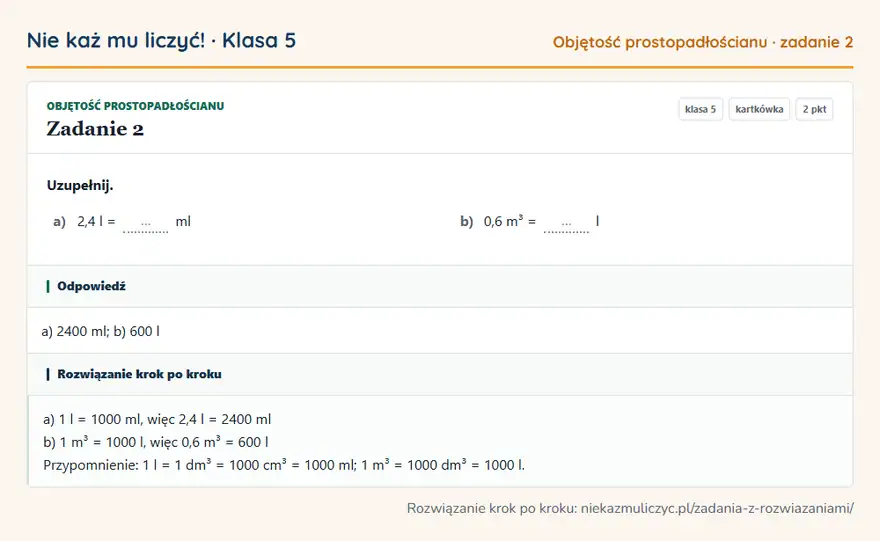Click the 'Zadanie 2' heading
880x541 pixels.
(95, 129)
